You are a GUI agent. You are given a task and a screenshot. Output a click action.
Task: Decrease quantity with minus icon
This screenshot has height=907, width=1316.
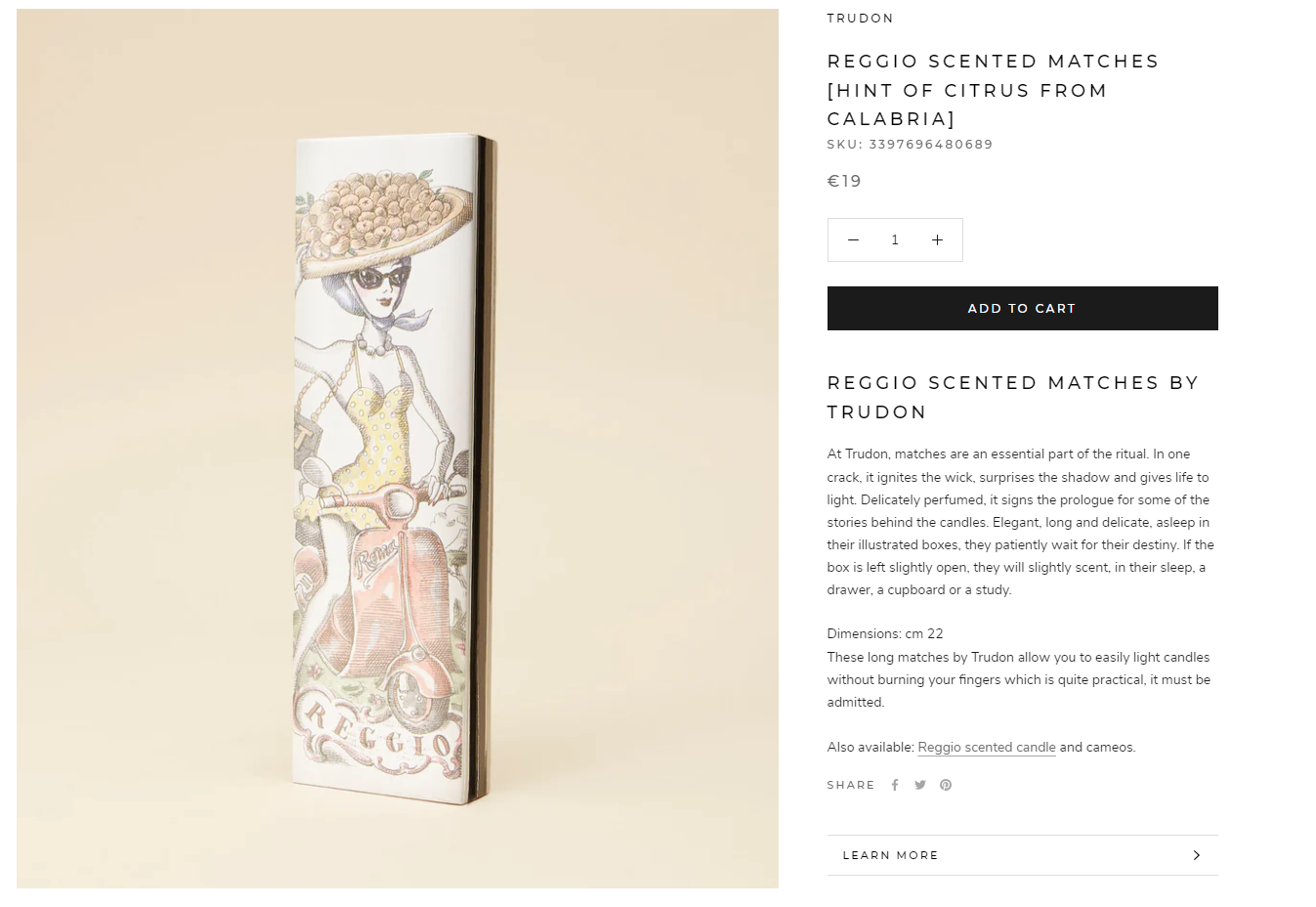point(853,239)
